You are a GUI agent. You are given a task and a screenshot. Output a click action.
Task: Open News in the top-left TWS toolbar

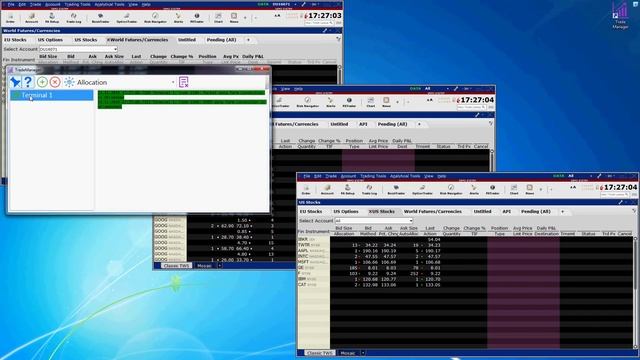(234, 18)
